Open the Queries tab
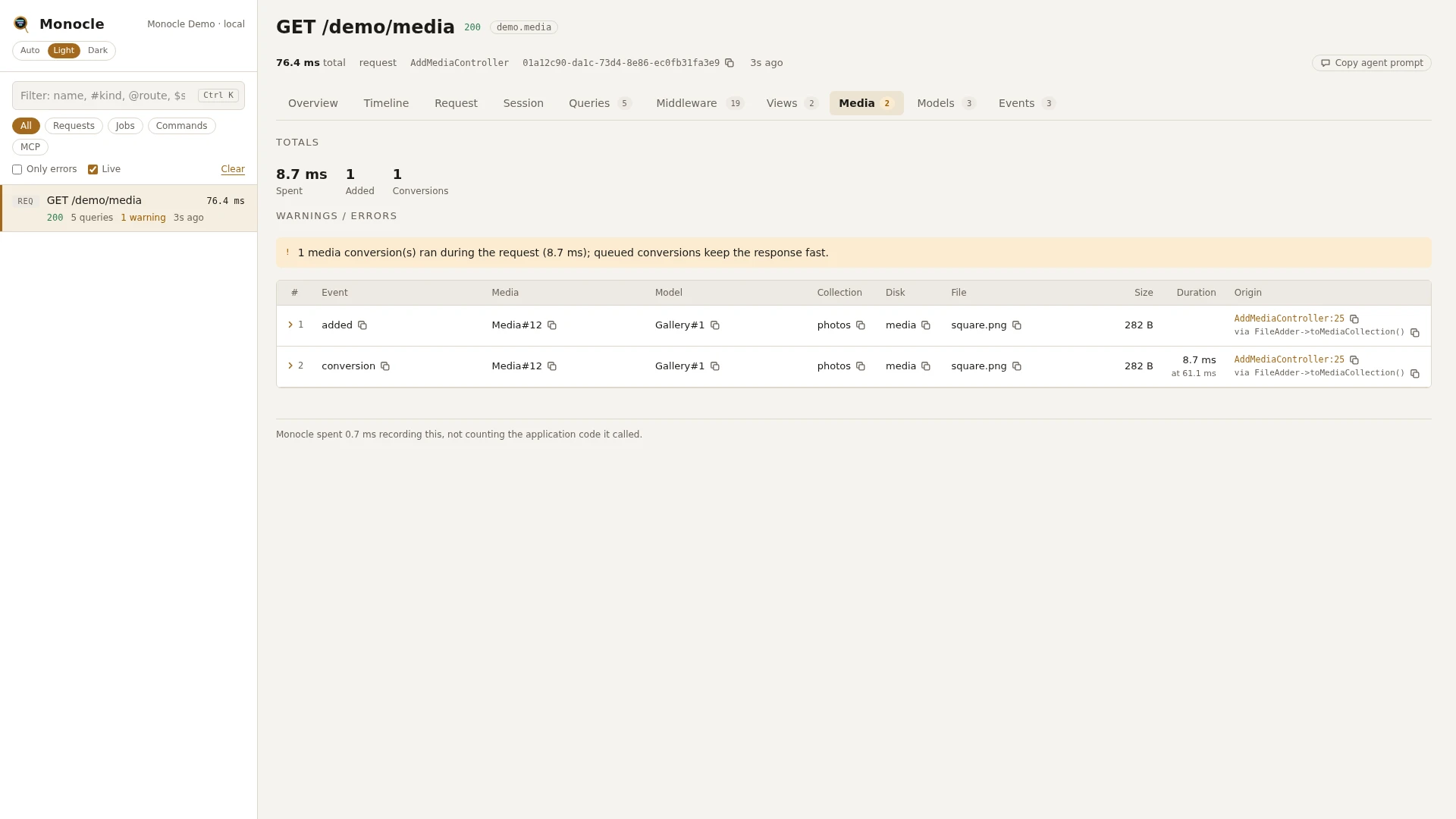 [600, 103]
